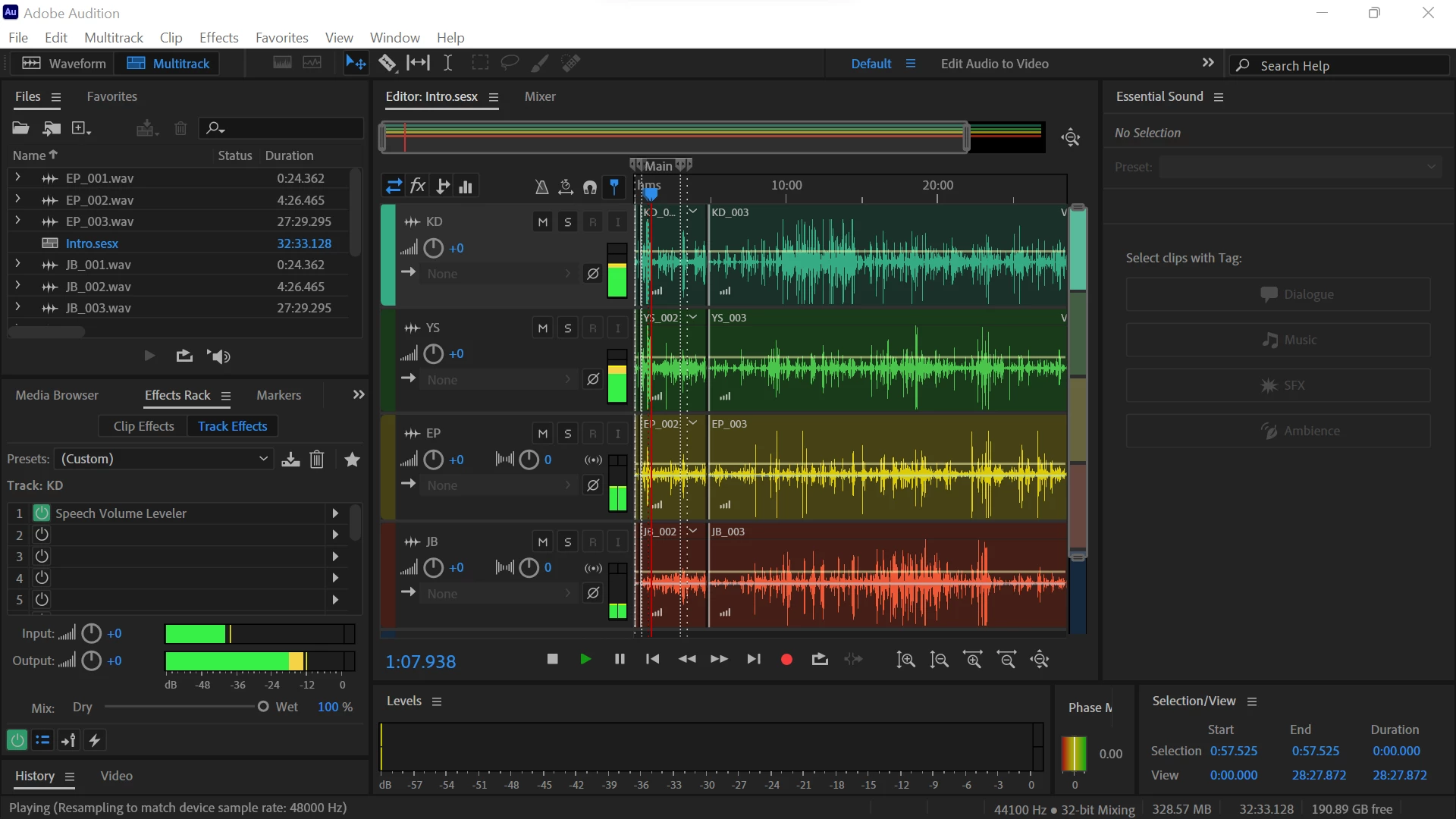This screenshot has height=819, width=1456.
Task: Mute the KD track
Action: (x=543, y=222)
